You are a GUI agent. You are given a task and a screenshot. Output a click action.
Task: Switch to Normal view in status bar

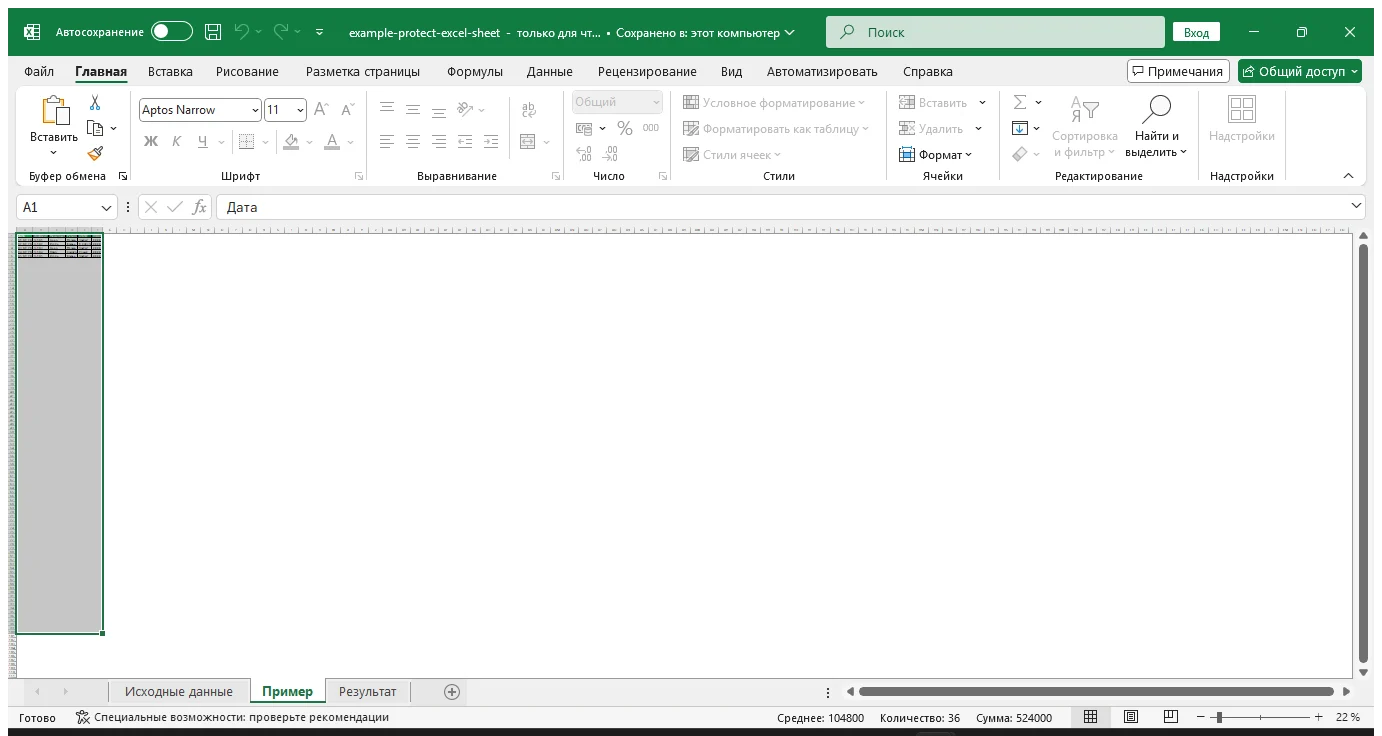1091,717
